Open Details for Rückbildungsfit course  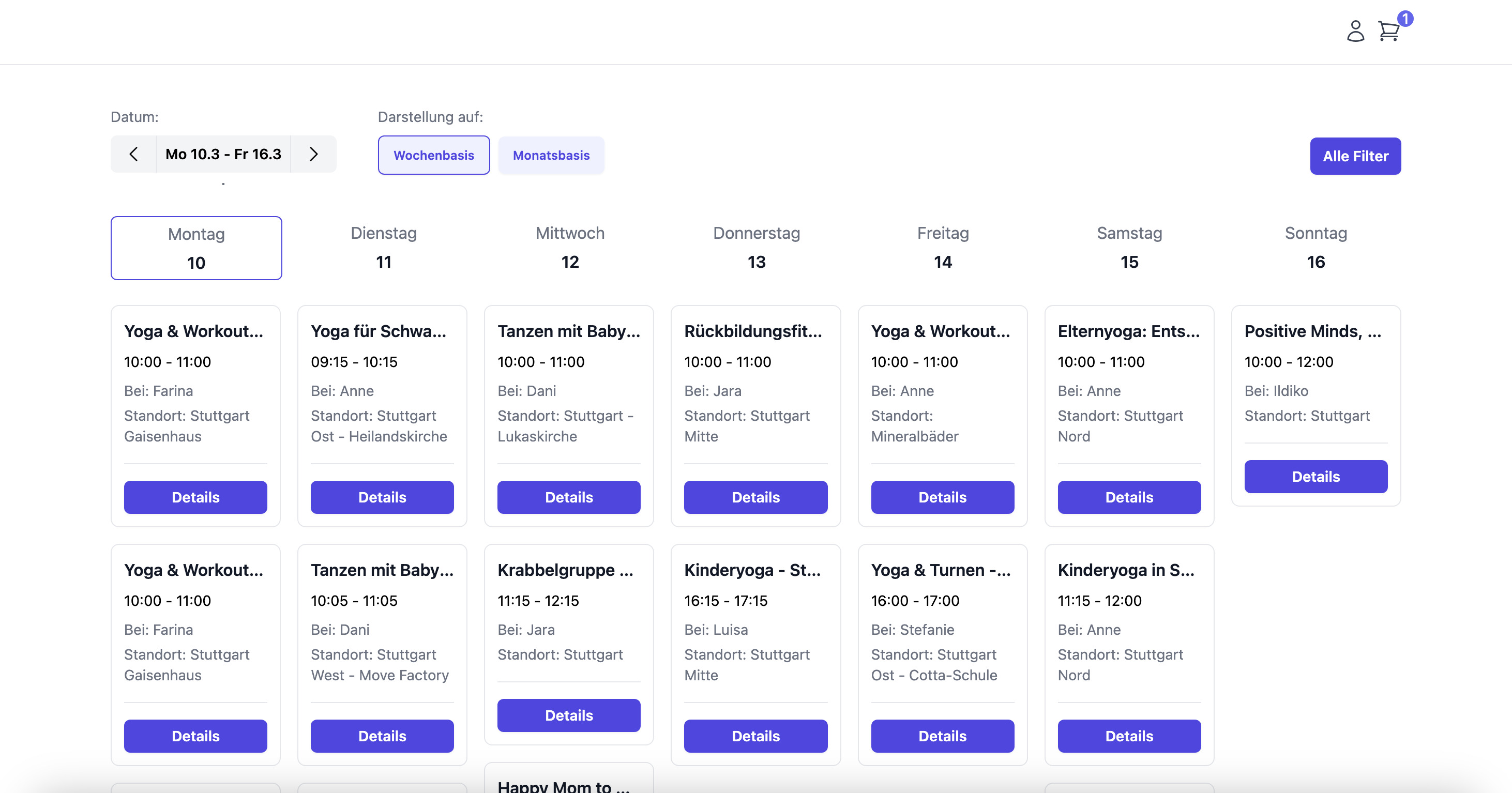[755, 497]
